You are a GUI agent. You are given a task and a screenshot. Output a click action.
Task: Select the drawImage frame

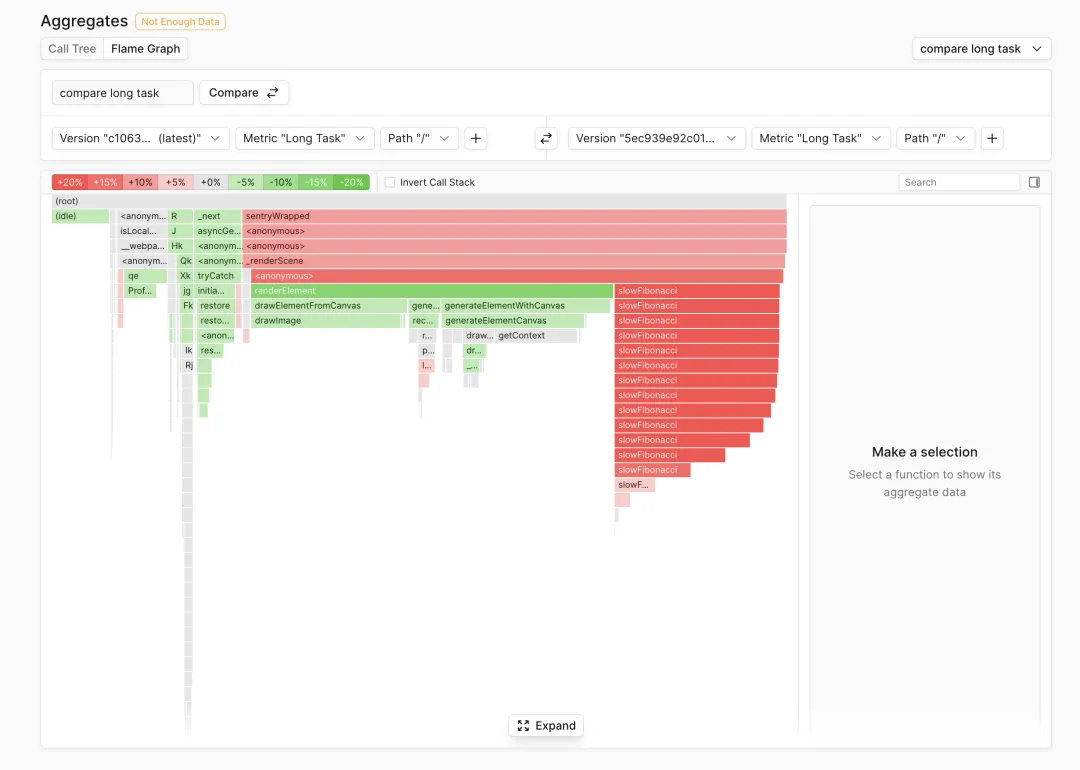326,321
